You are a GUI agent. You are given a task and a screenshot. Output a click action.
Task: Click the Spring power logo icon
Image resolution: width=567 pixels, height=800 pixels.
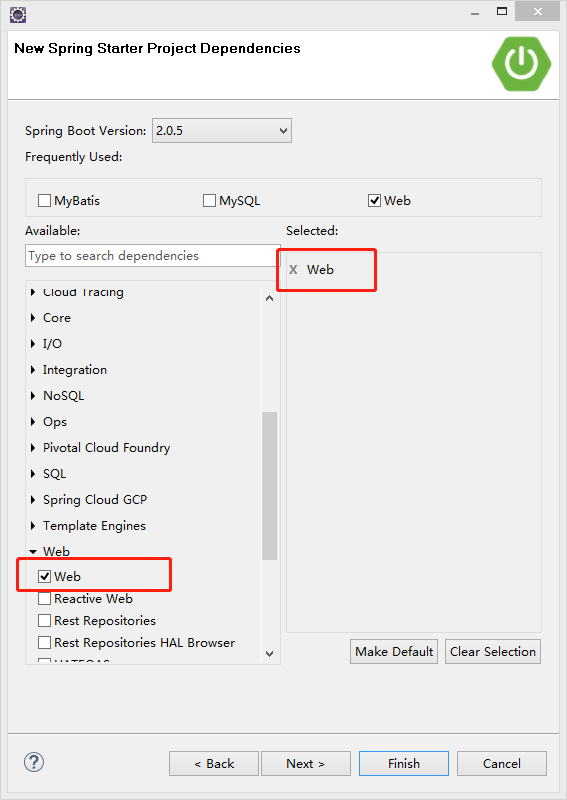coord(521,64)
